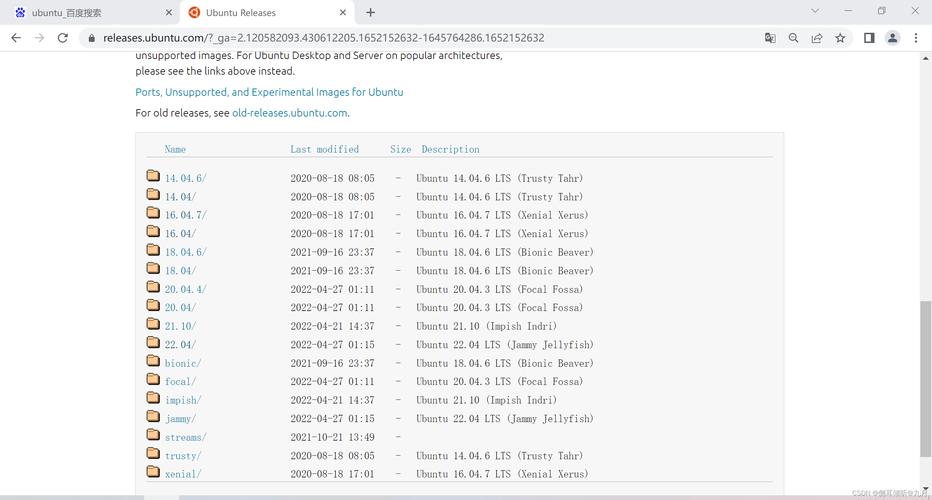This screenshot has width=932, height=500.
Task: Sort by Name column header
Action: [x=175, y=149]
